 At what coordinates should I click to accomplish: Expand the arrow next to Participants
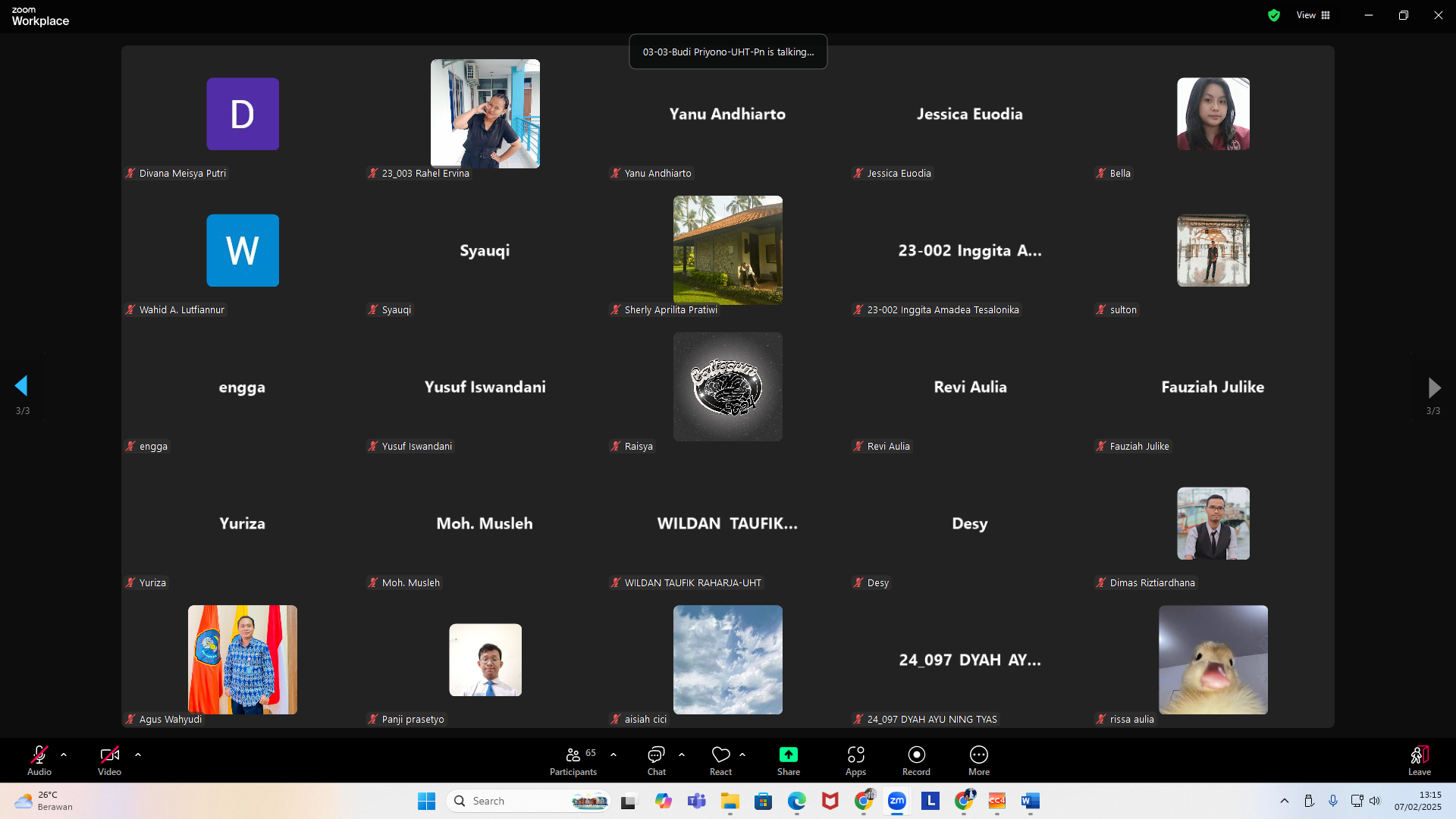(613, 755)
